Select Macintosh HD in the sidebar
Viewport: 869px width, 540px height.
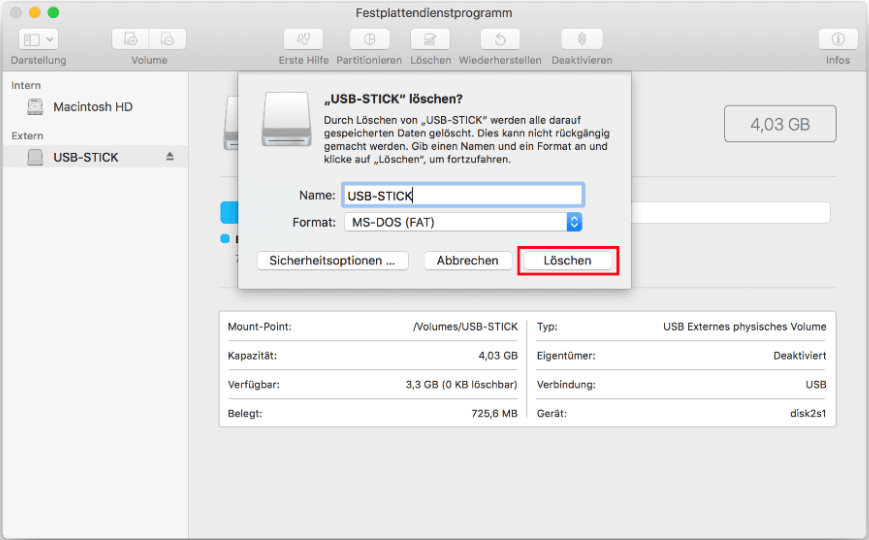[94, 106]
